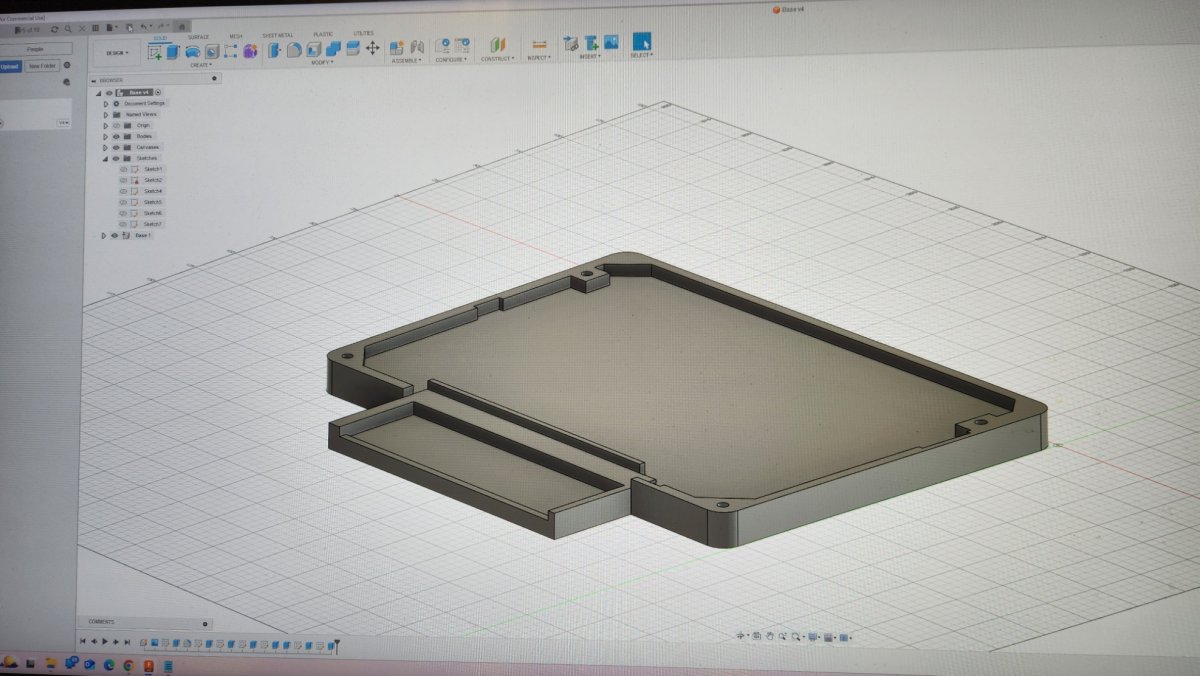
Task: Open the Construct dropdown menu
Action: click(x=498, y=59)
